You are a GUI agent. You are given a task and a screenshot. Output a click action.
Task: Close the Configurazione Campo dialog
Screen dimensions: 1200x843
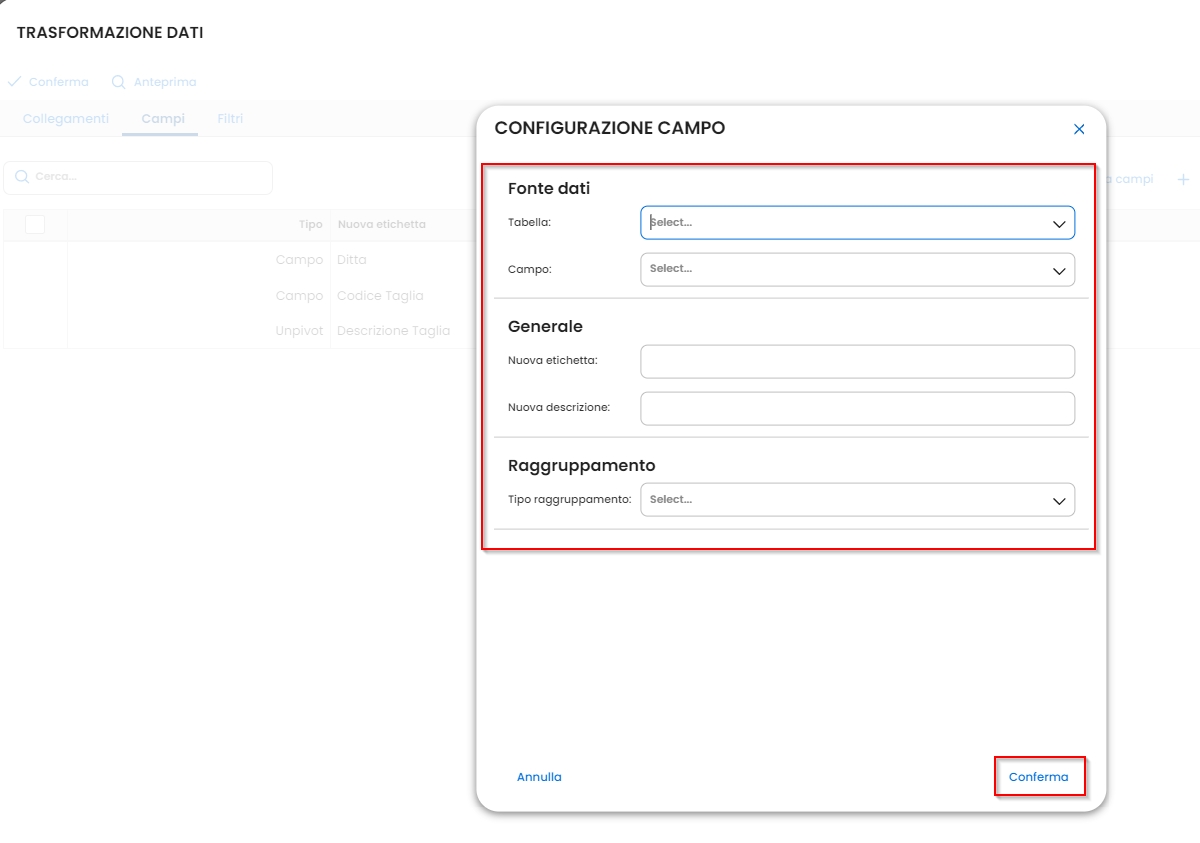pos(1079,129)
